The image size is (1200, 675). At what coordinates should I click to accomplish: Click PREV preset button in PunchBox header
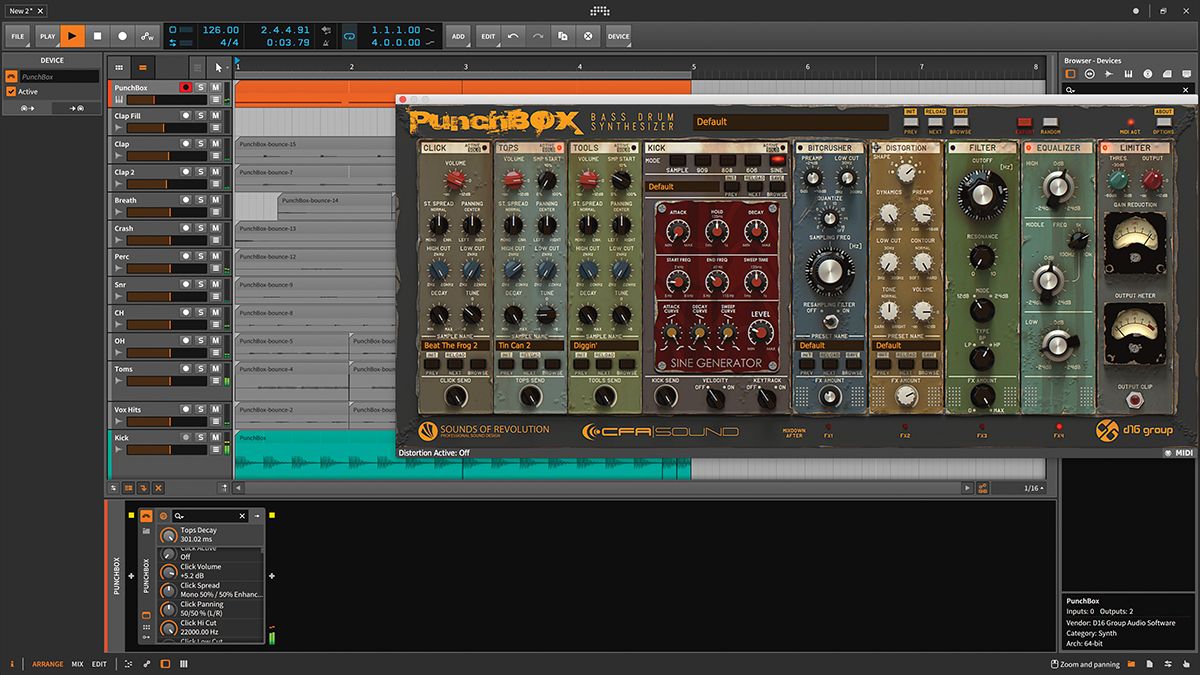[x=910, y=121]
